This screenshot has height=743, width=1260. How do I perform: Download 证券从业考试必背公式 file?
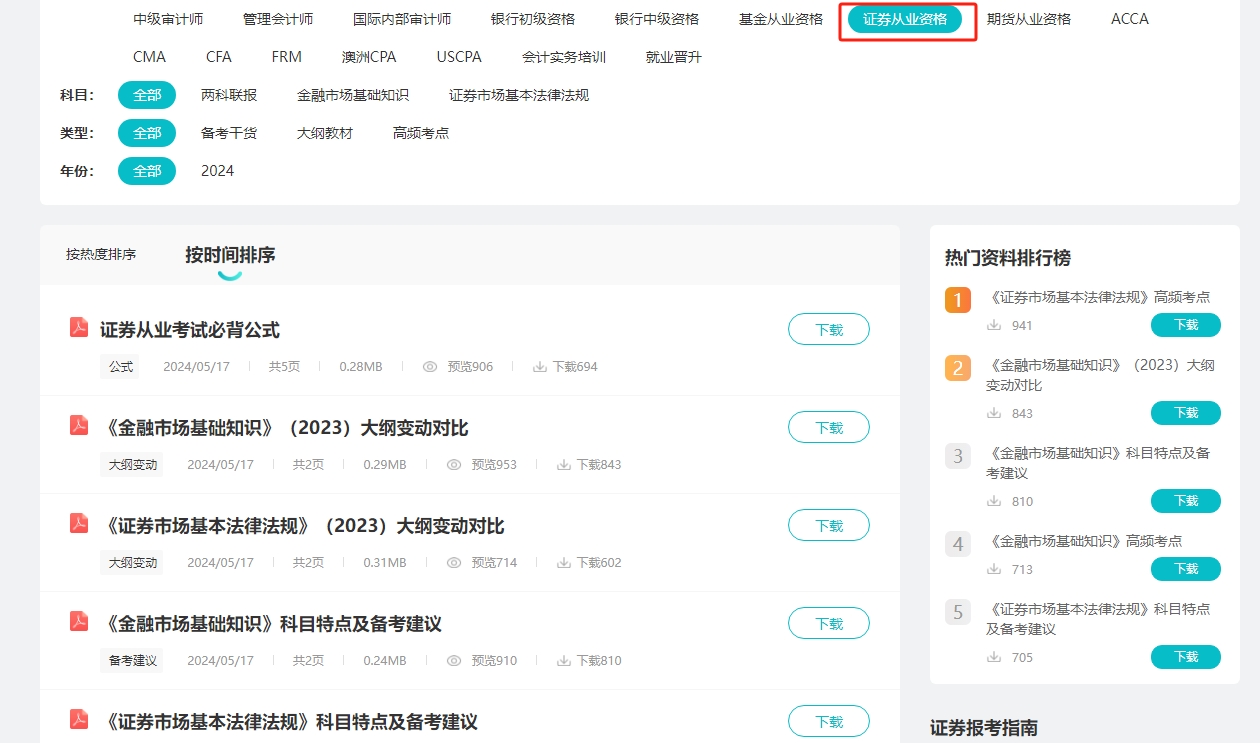tap(828, 329)
